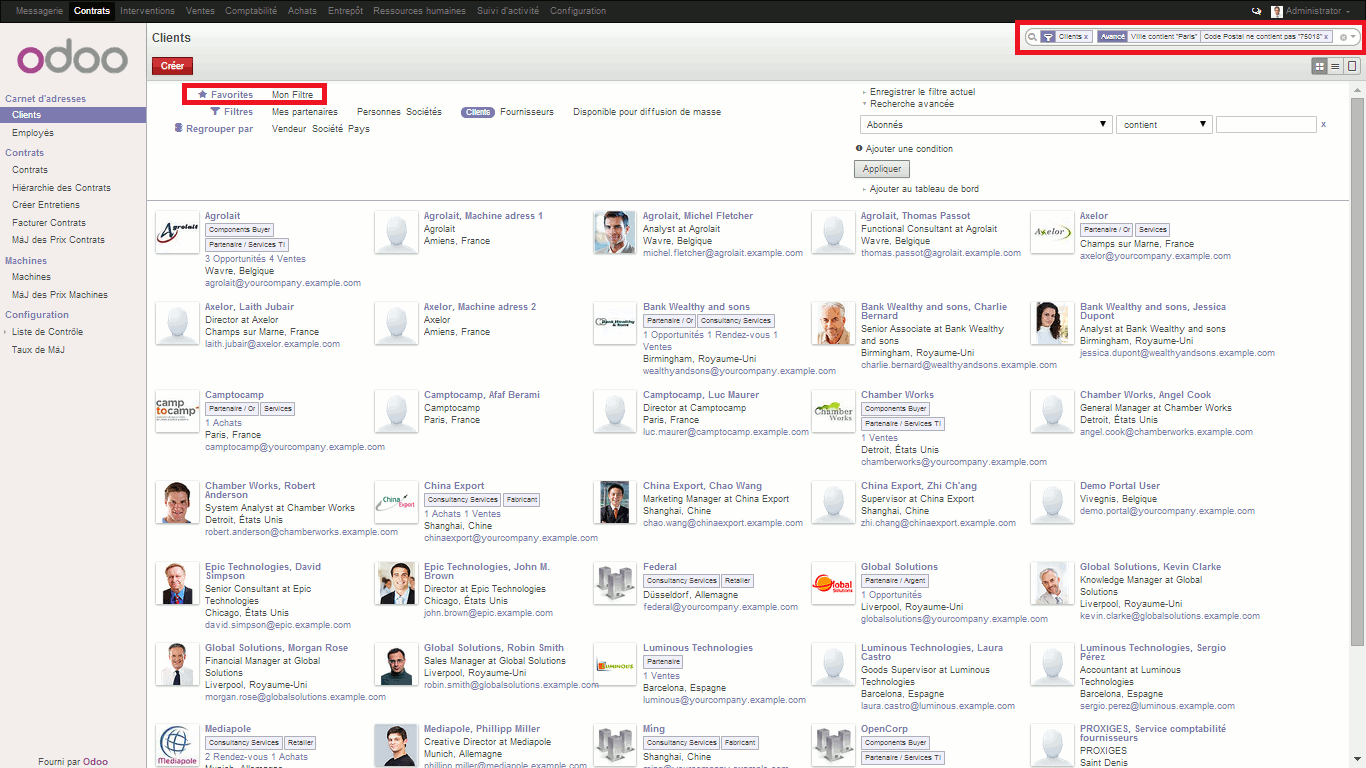Toggle the Mes partenaires filter
Screen dimensions: 1366x768
tap(305, 112)
